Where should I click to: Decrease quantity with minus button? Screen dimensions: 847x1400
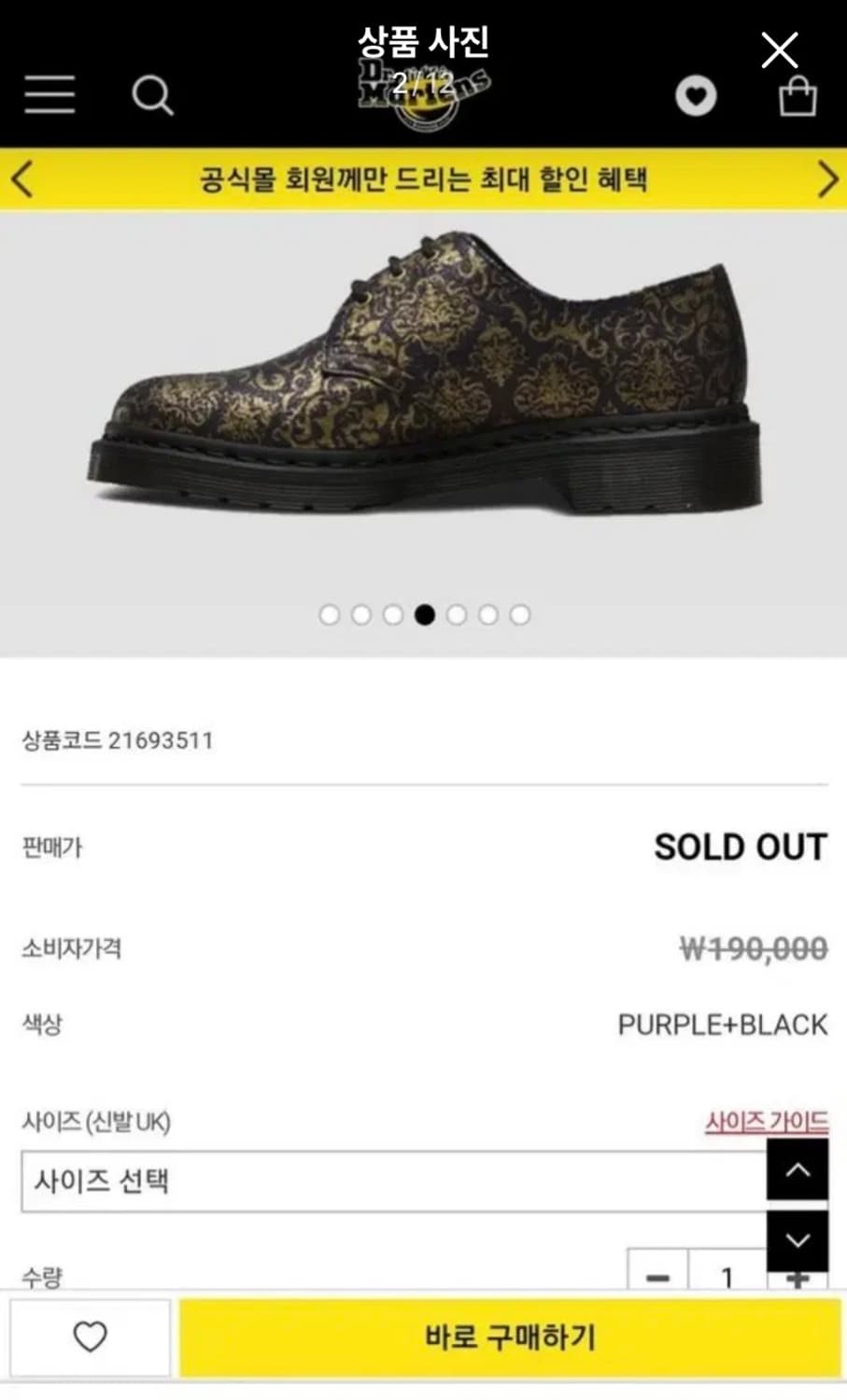click(x=657, y=1276)
